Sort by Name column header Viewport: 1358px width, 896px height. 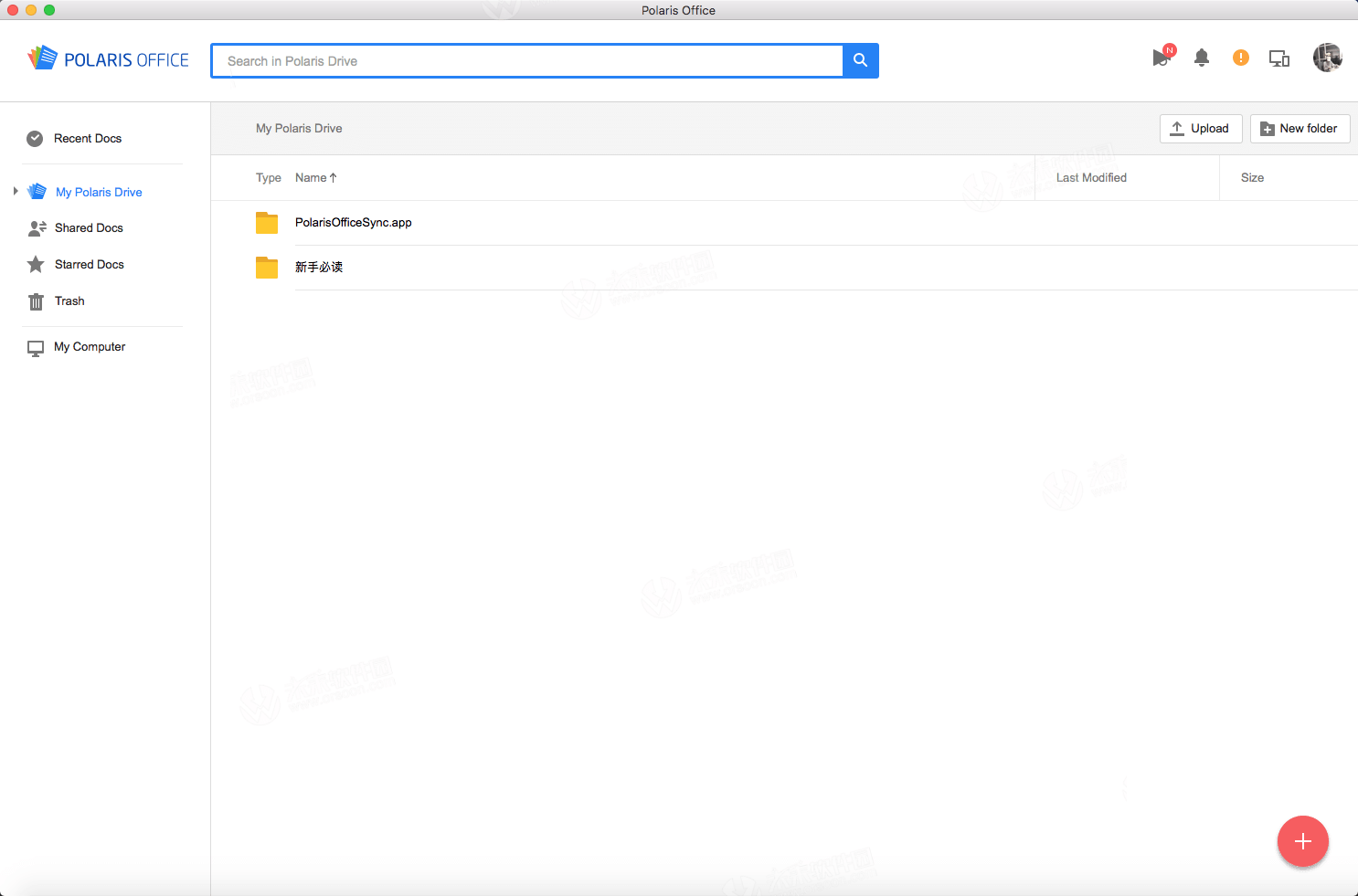316,178
